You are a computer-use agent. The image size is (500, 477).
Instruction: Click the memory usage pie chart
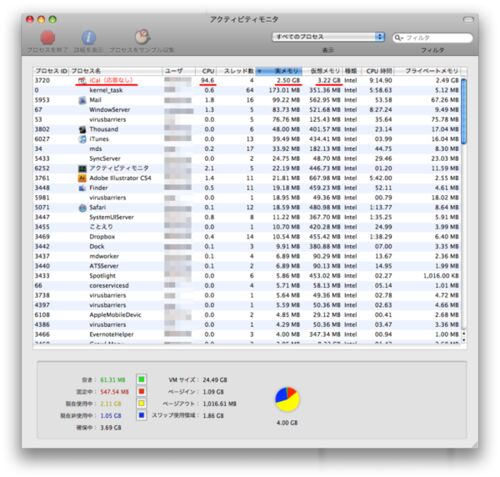(x=287, y=399)
